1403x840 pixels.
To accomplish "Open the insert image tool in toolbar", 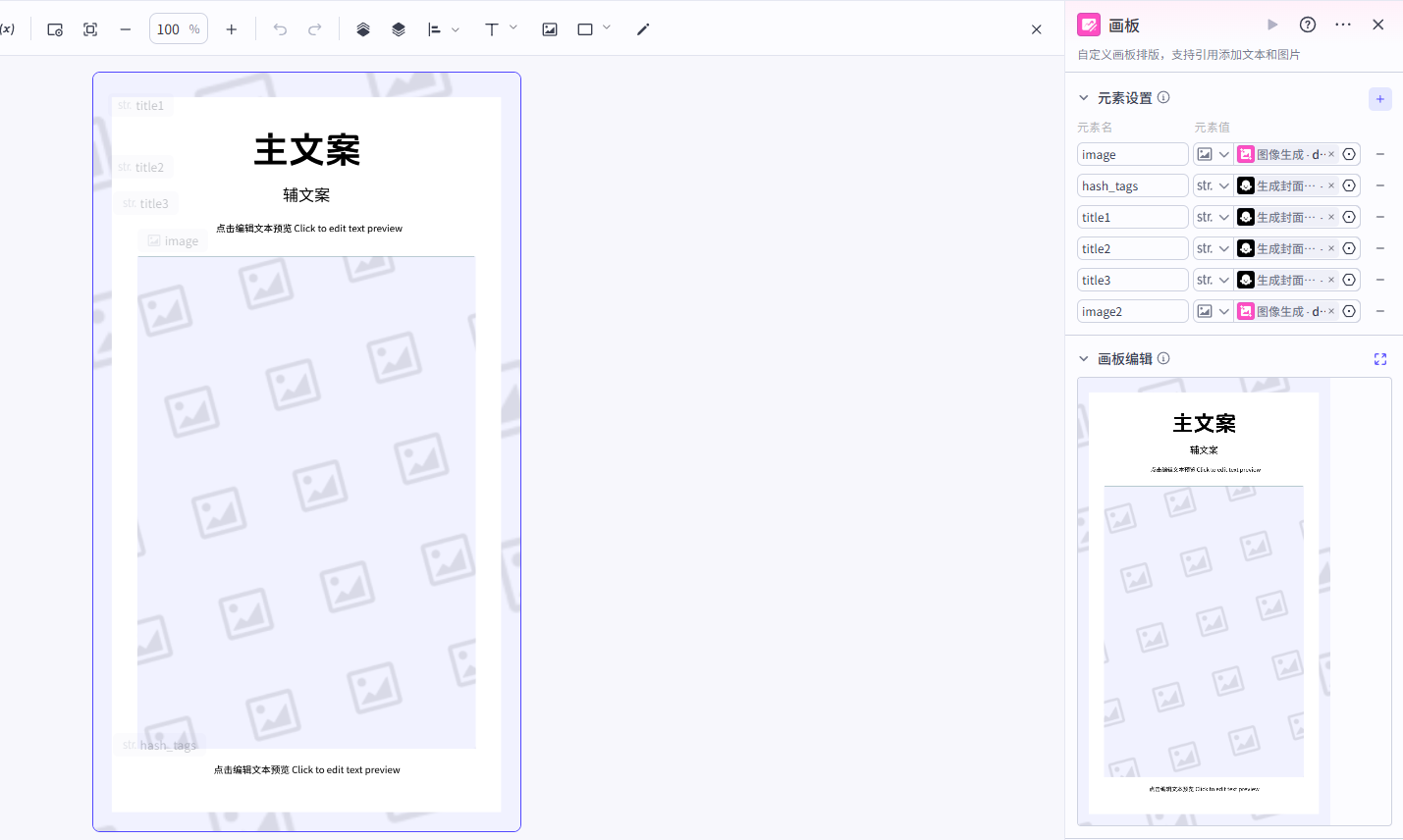I will click(x=550, y=28).
